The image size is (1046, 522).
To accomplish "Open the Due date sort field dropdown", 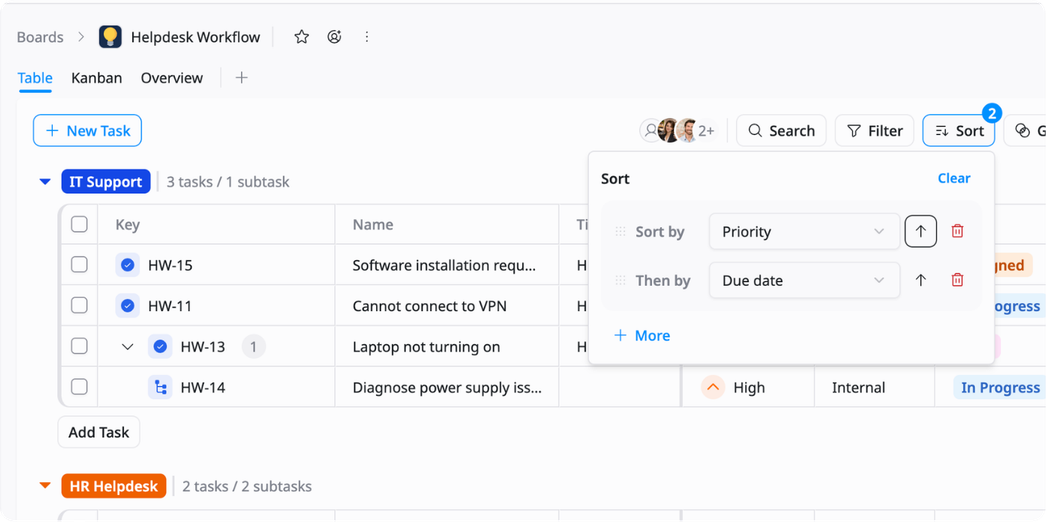I will (805, 281).
